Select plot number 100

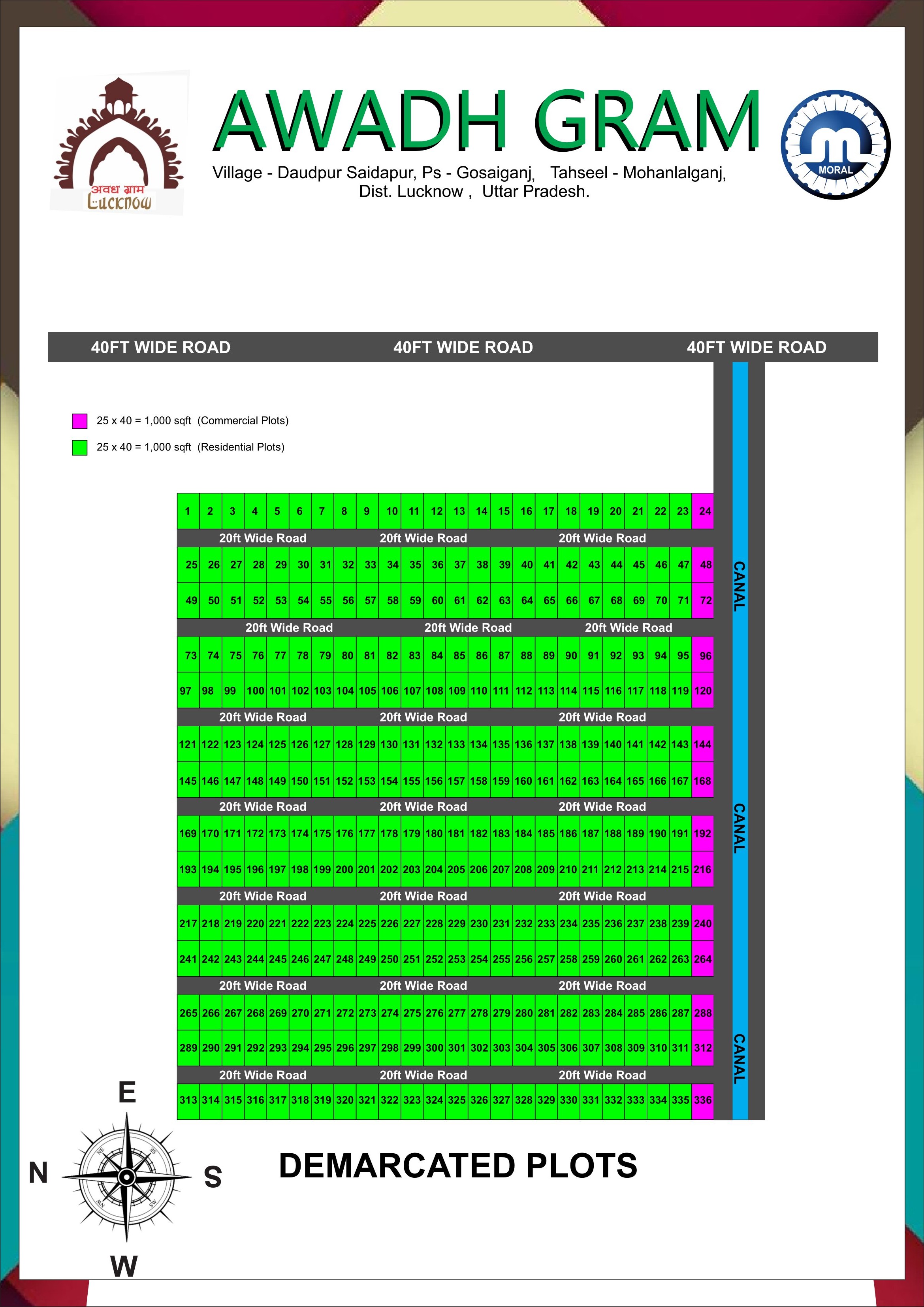(x=255, y=691)
